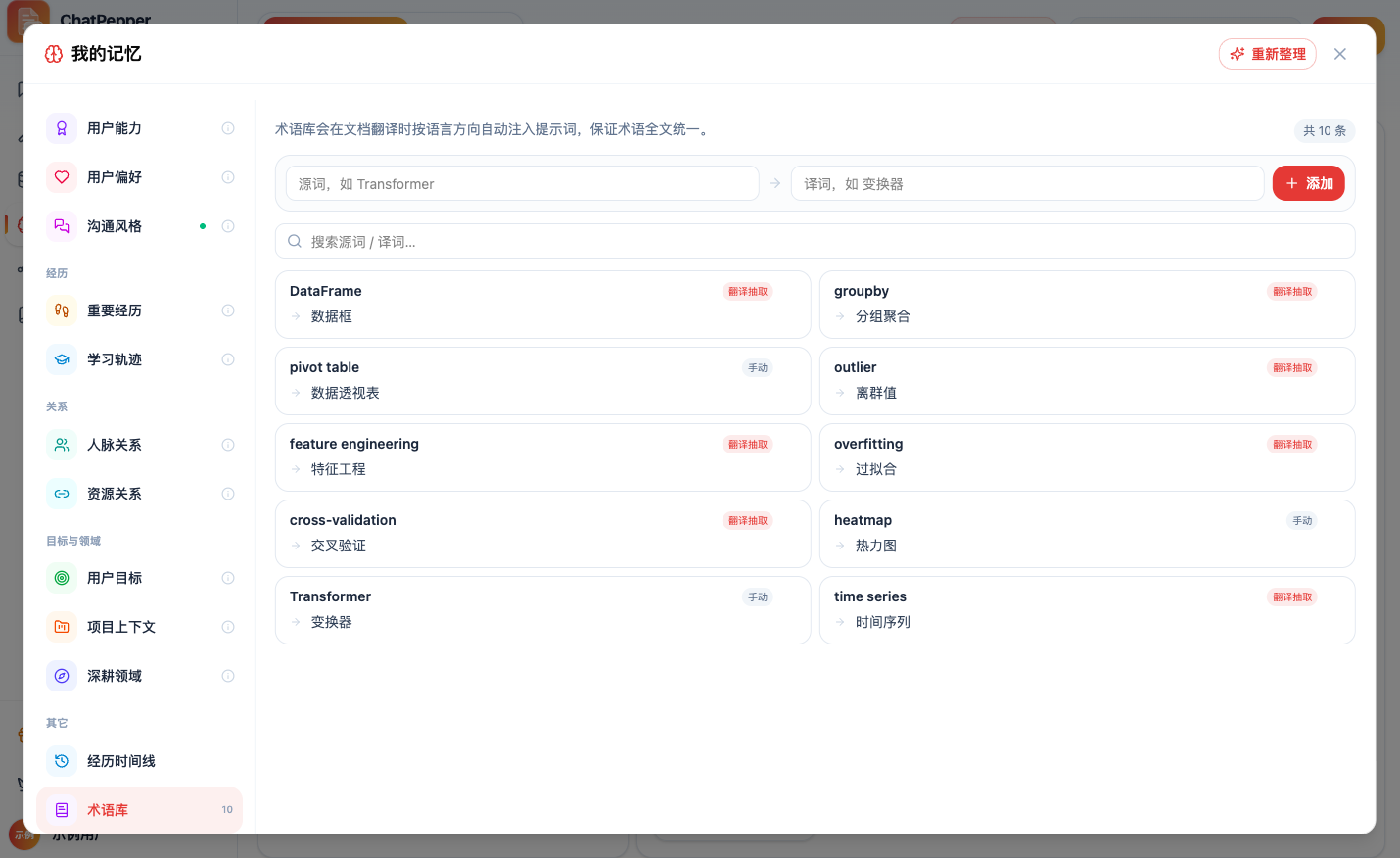Image resolution: width=1400 pixels, height=858 pixels.
Task: Focus the 源词 source term input
Action: click(523, 183)
